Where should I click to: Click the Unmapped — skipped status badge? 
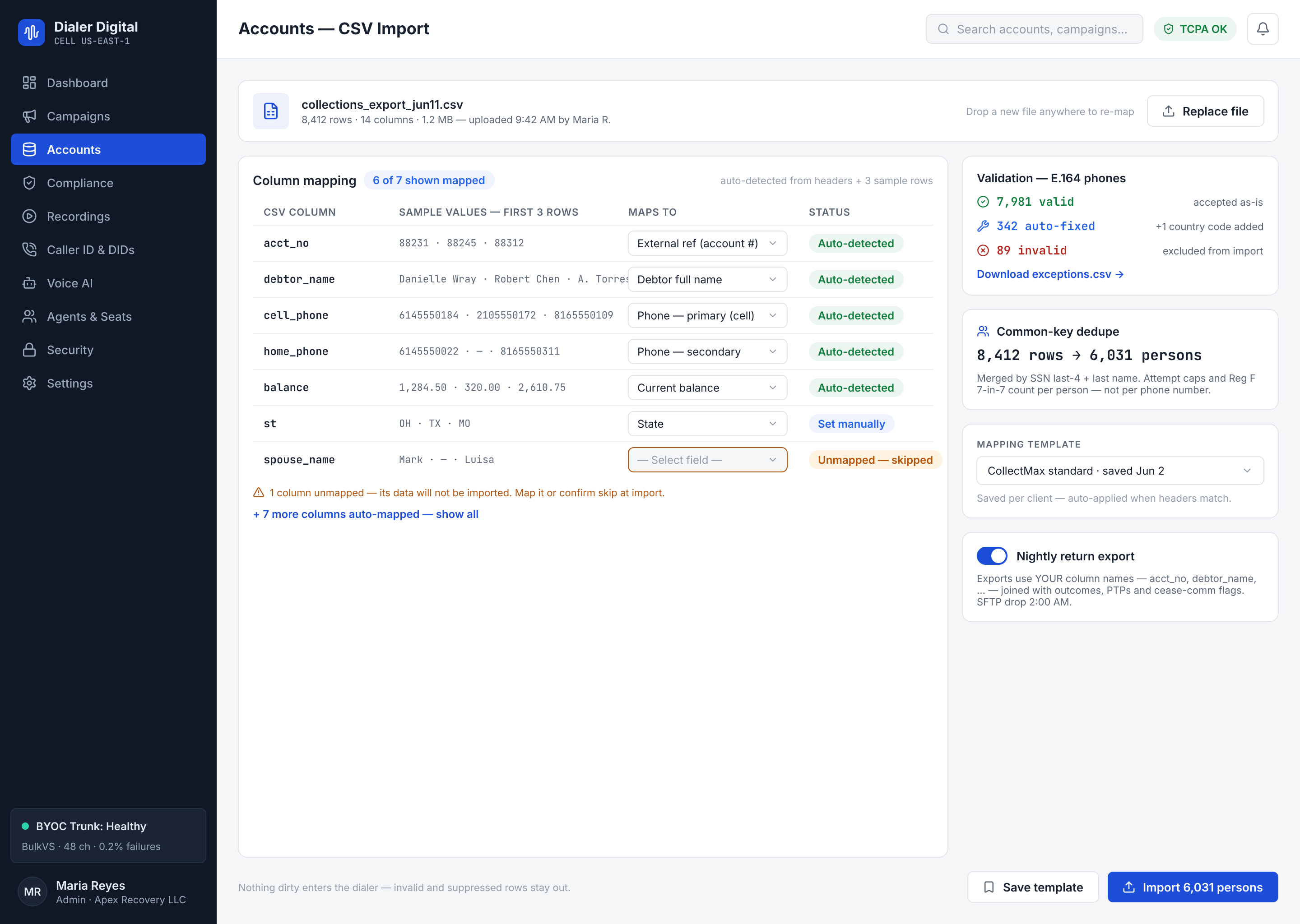click(x=875, y=460)
